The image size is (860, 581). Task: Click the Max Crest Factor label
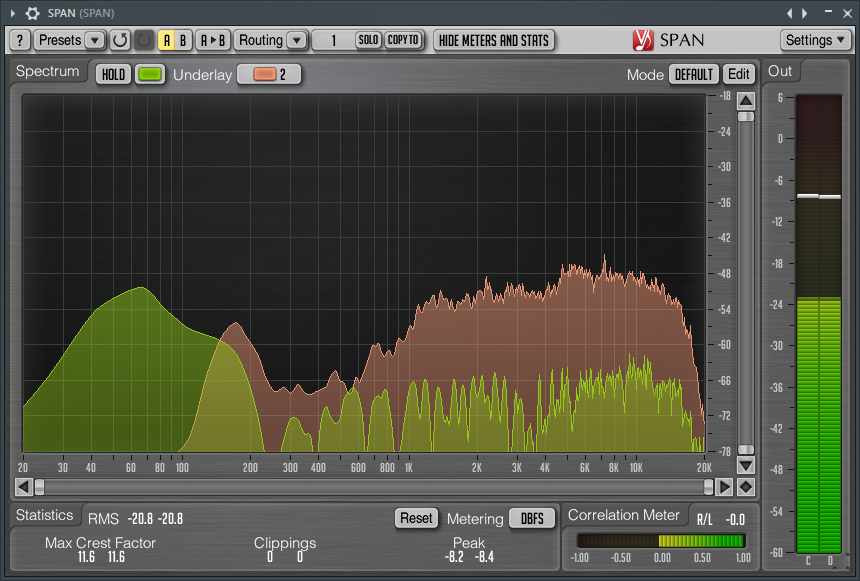(100, 543)
